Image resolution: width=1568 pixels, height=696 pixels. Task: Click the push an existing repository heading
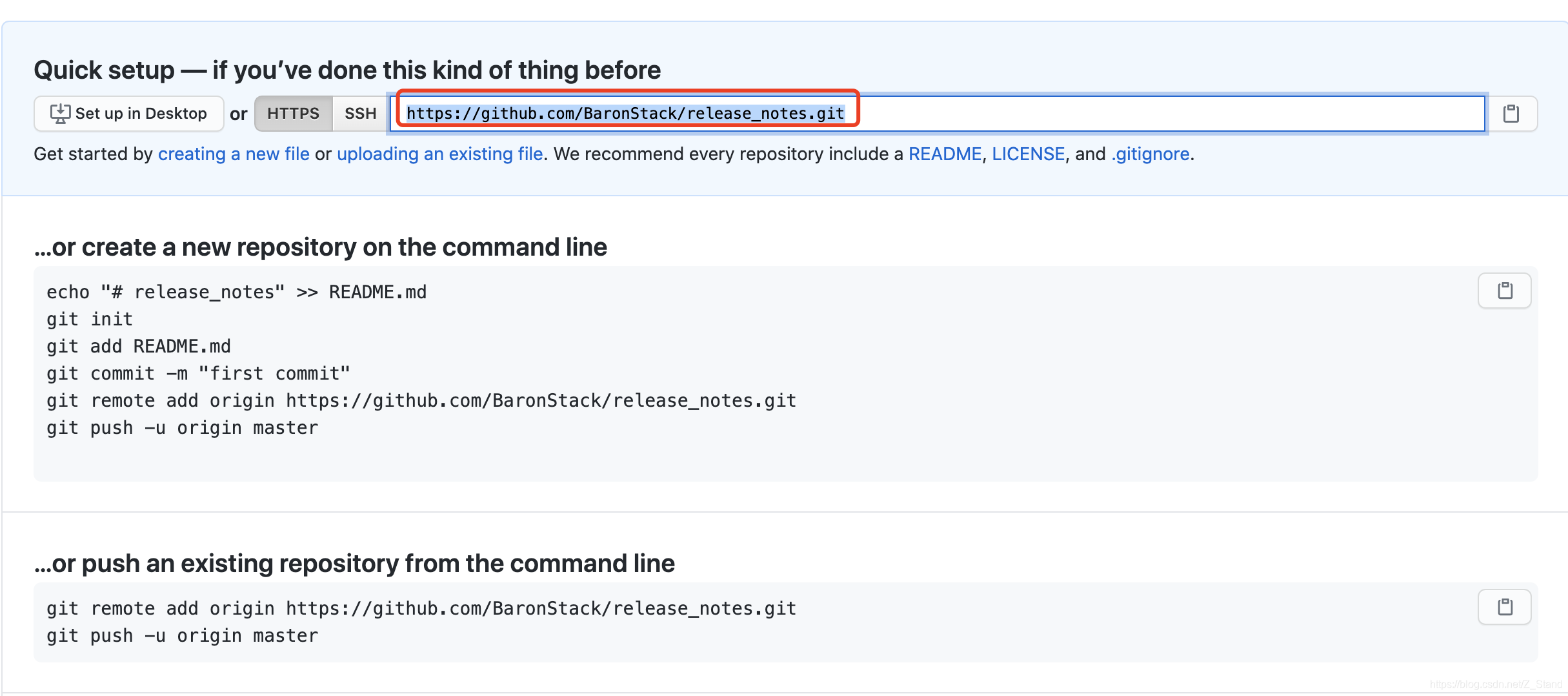(354, 563)
